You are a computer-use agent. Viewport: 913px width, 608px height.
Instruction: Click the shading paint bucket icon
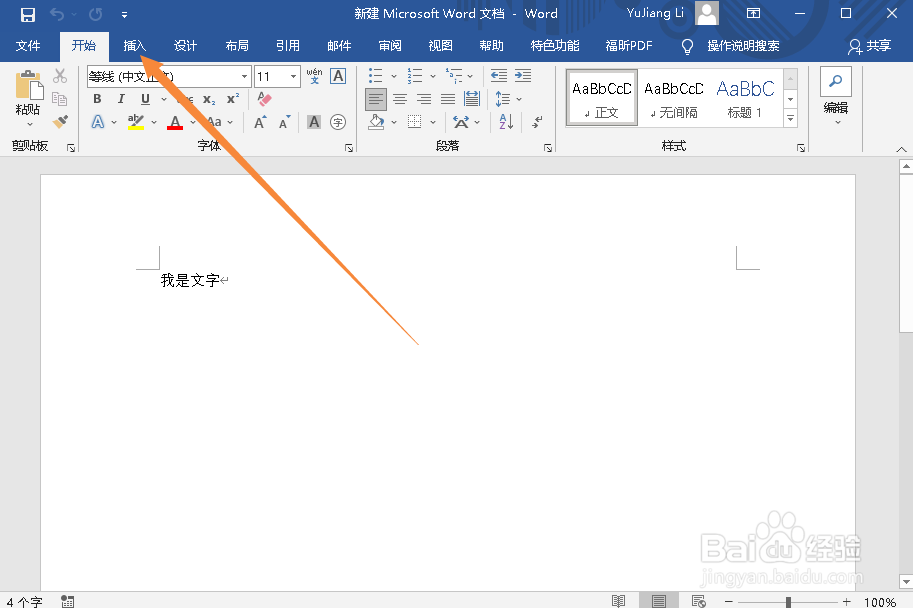[x=376, y=122]
